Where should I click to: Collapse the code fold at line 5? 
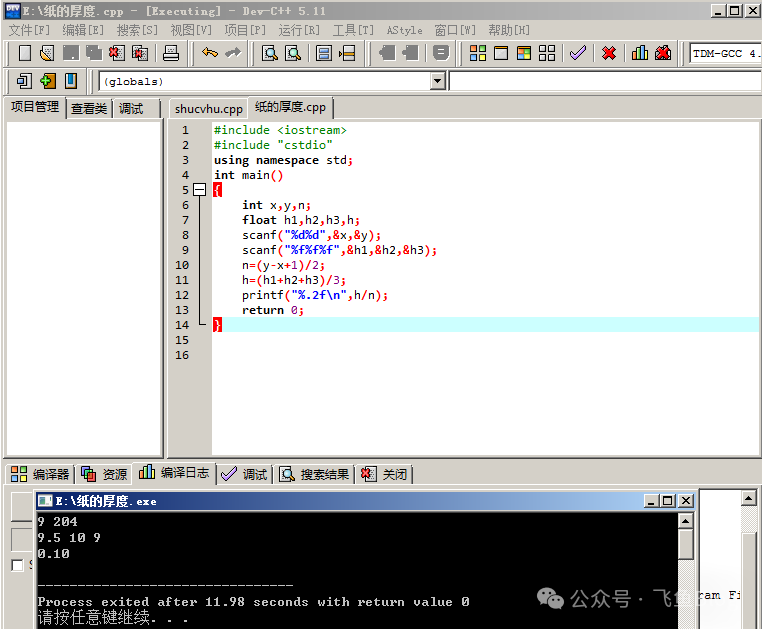click(x=199, y=190)
